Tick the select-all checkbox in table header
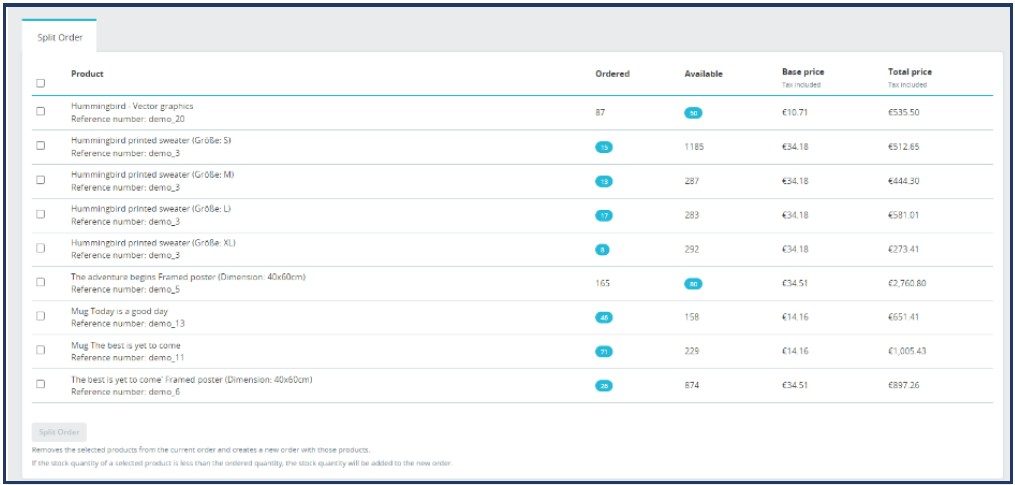The height and width of the screenshot is (485, 1015). (x=41, y=83)
